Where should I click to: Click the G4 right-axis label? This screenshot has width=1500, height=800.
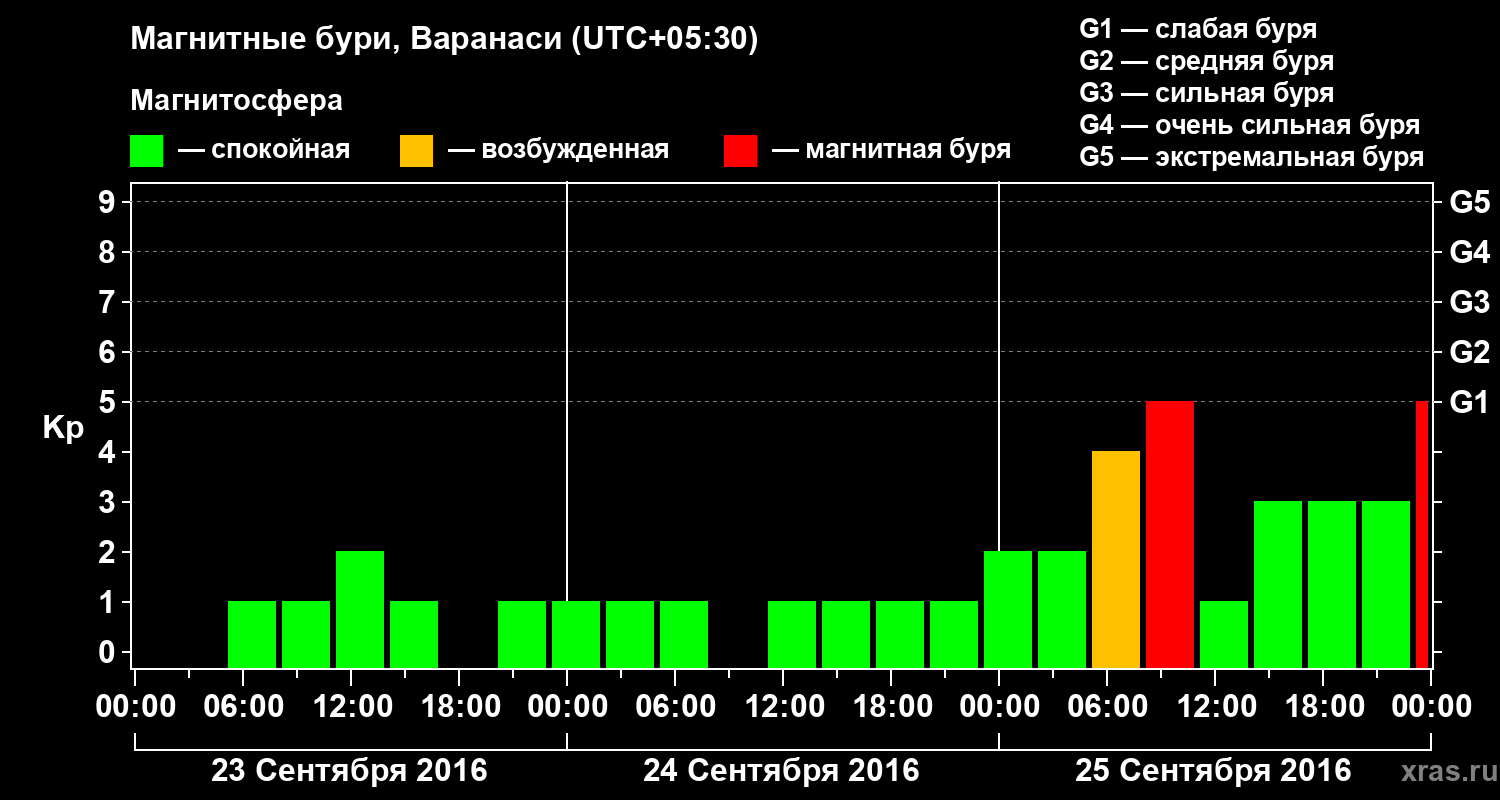coord(1469,252)
